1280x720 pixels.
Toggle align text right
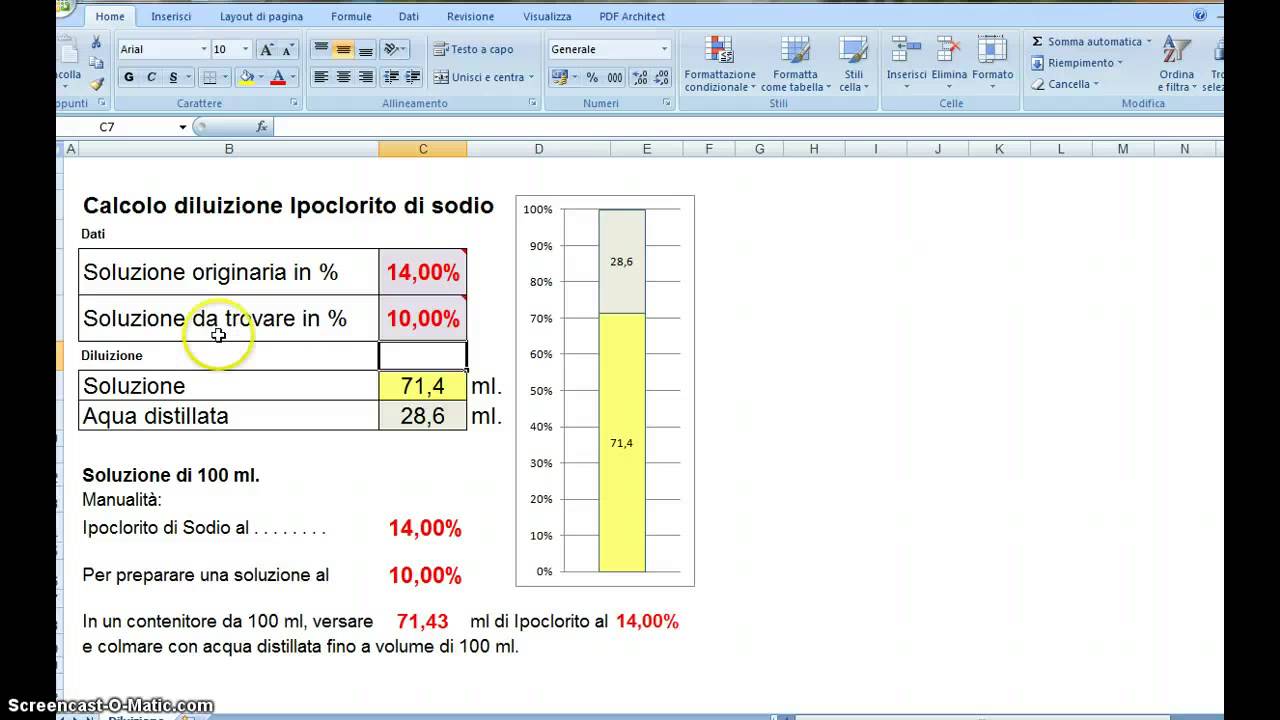(365, 77)
